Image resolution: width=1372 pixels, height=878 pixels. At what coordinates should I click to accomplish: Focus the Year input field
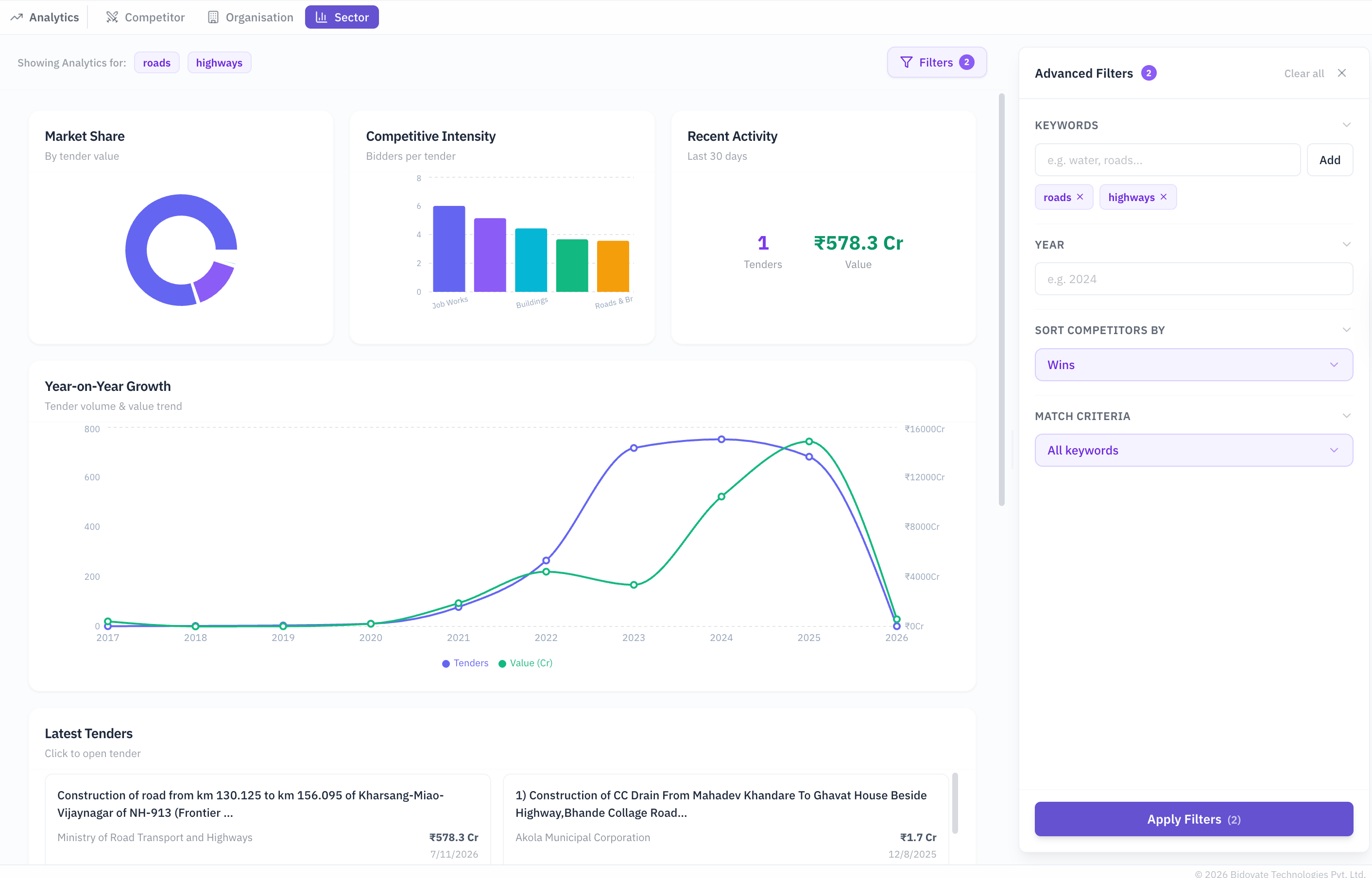1194,279
